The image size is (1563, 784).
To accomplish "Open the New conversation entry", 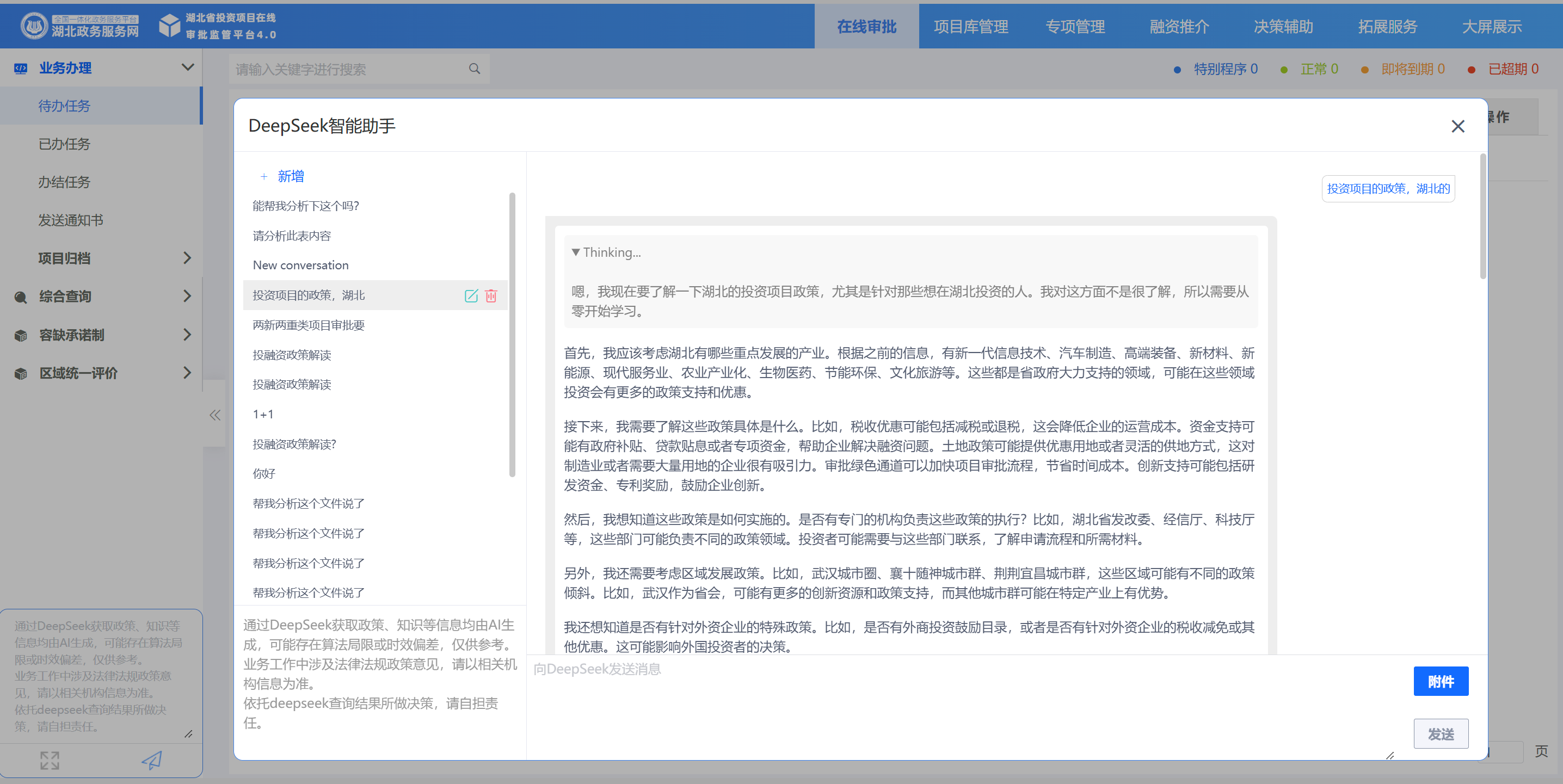I will coord(375,265).
